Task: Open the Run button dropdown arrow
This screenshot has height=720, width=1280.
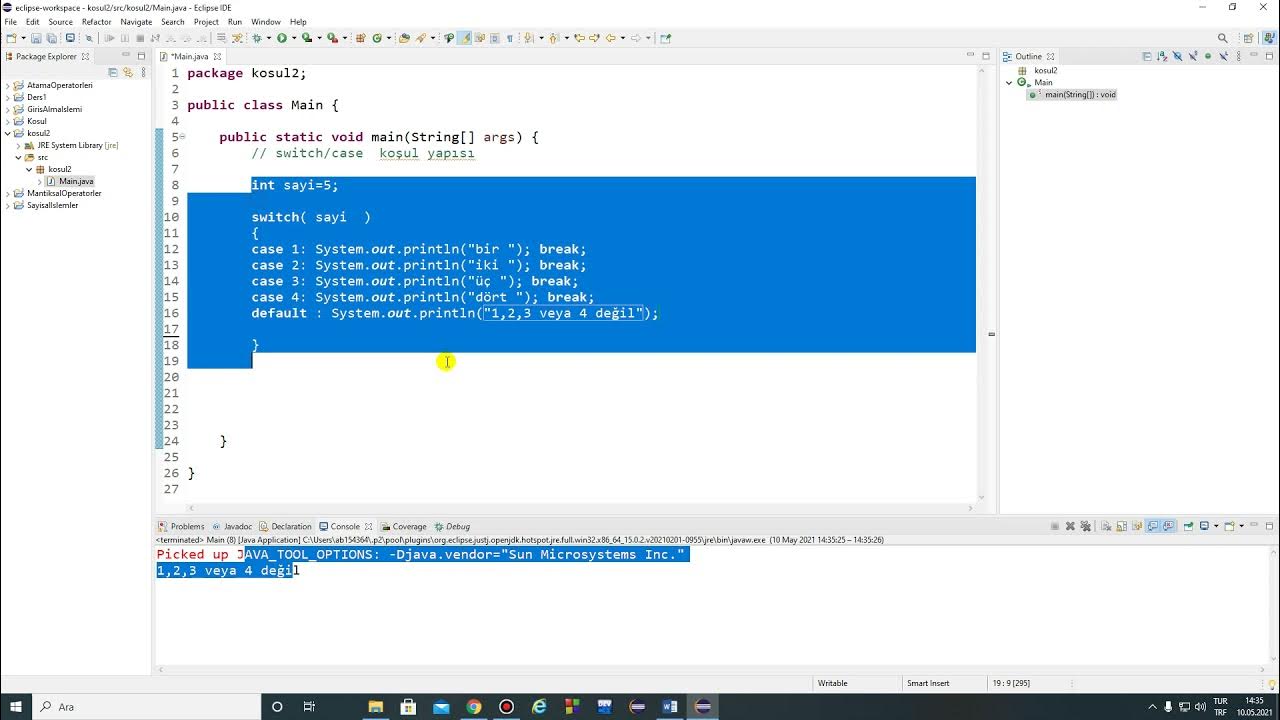Action: point(294,38)
